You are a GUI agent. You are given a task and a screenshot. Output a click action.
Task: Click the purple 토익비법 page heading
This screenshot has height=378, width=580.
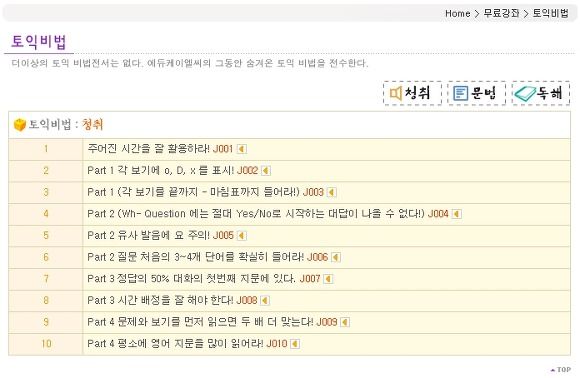coord(38,41)
